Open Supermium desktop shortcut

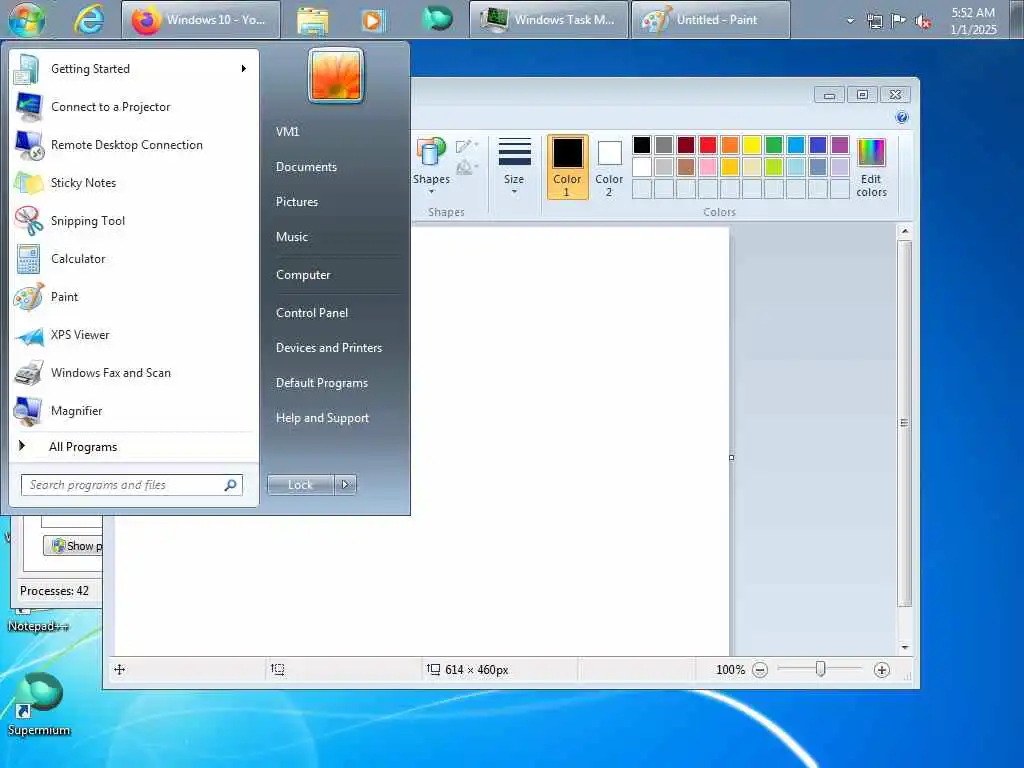click(39, 705)
